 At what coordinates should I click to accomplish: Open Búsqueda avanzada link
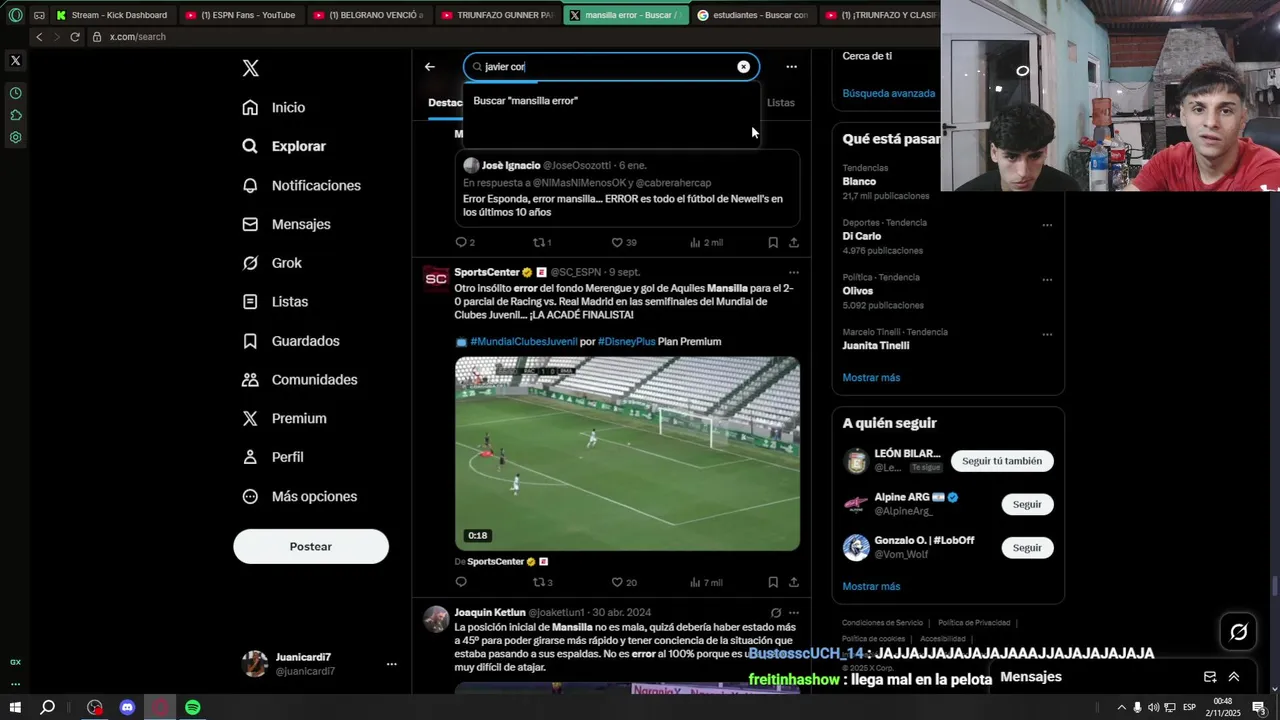pyautogui.click(x=889, y=93)
